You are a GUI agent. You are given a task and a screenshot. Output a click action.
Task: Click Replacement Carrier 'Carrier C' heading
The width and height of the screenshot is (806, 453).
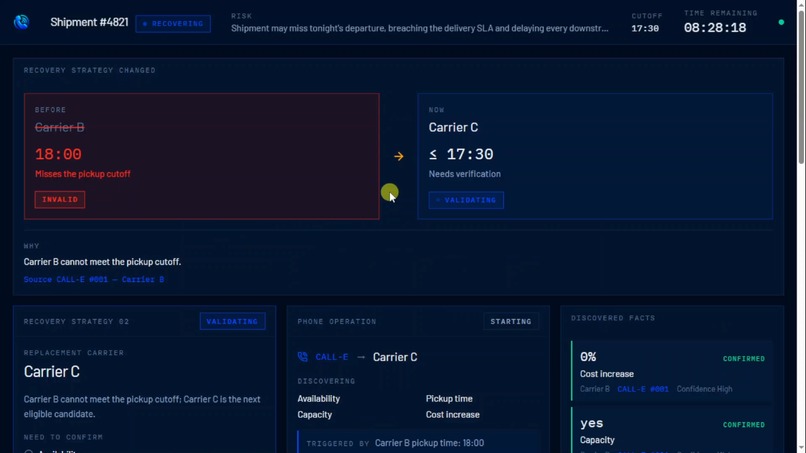(x=52, y=371)
